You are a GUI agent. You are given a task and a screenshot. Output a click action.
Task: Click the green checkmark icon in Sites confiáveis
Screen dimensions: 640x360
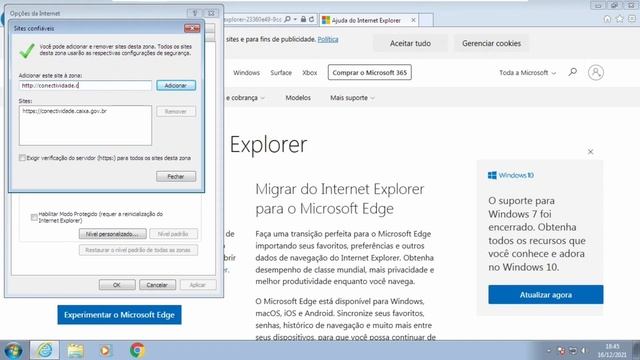tap(27, 51)
